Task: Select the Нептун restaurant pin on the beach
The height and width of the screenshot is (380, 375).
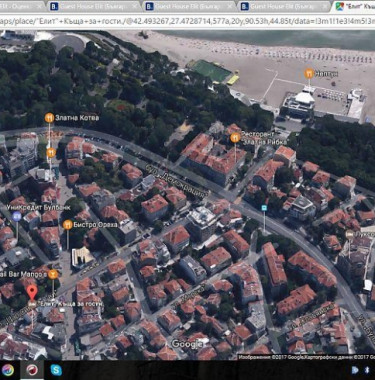Action: coord(309,73)
